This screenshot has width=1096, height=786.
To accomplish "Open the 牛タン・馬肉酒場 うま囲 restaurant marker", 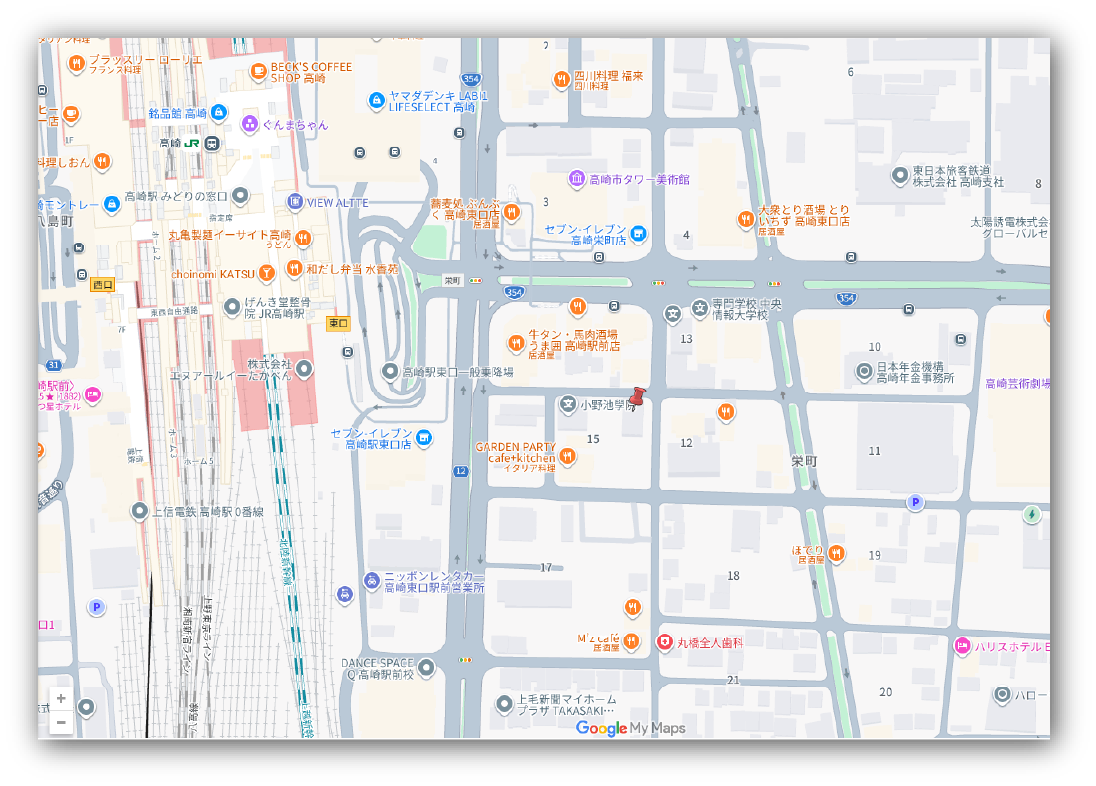I will 516,343.
